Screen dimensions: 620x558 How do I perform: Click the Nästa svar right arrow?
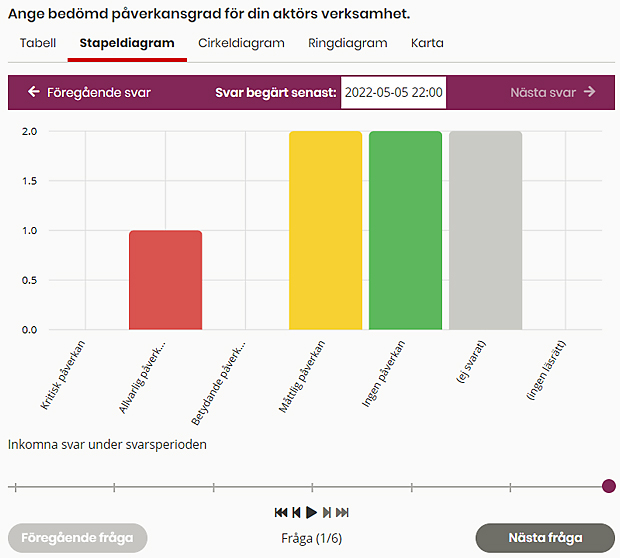(590, 92)
